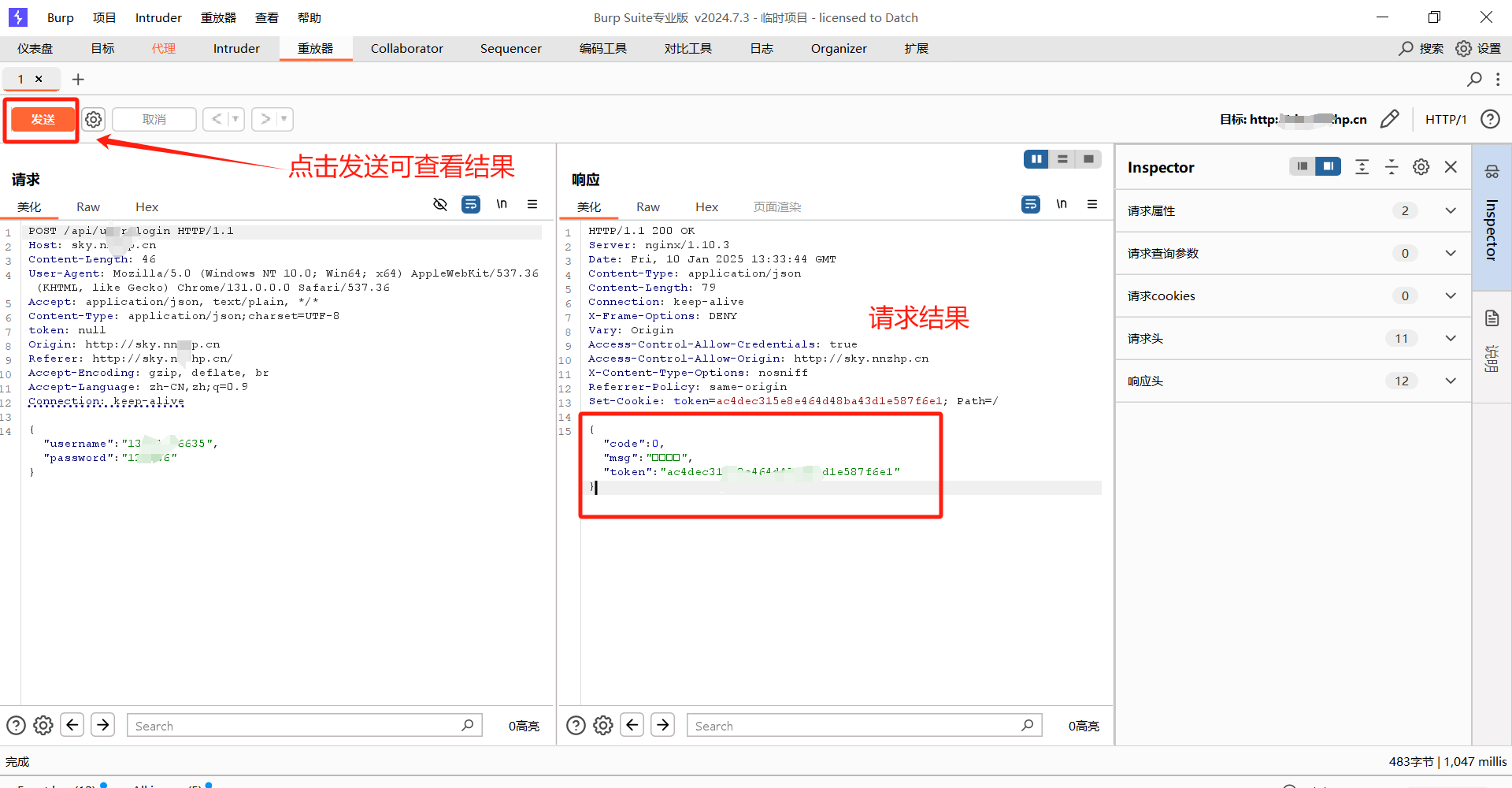Switch response view to Hex
The image size is (1512, 788).
coord(707,206)
